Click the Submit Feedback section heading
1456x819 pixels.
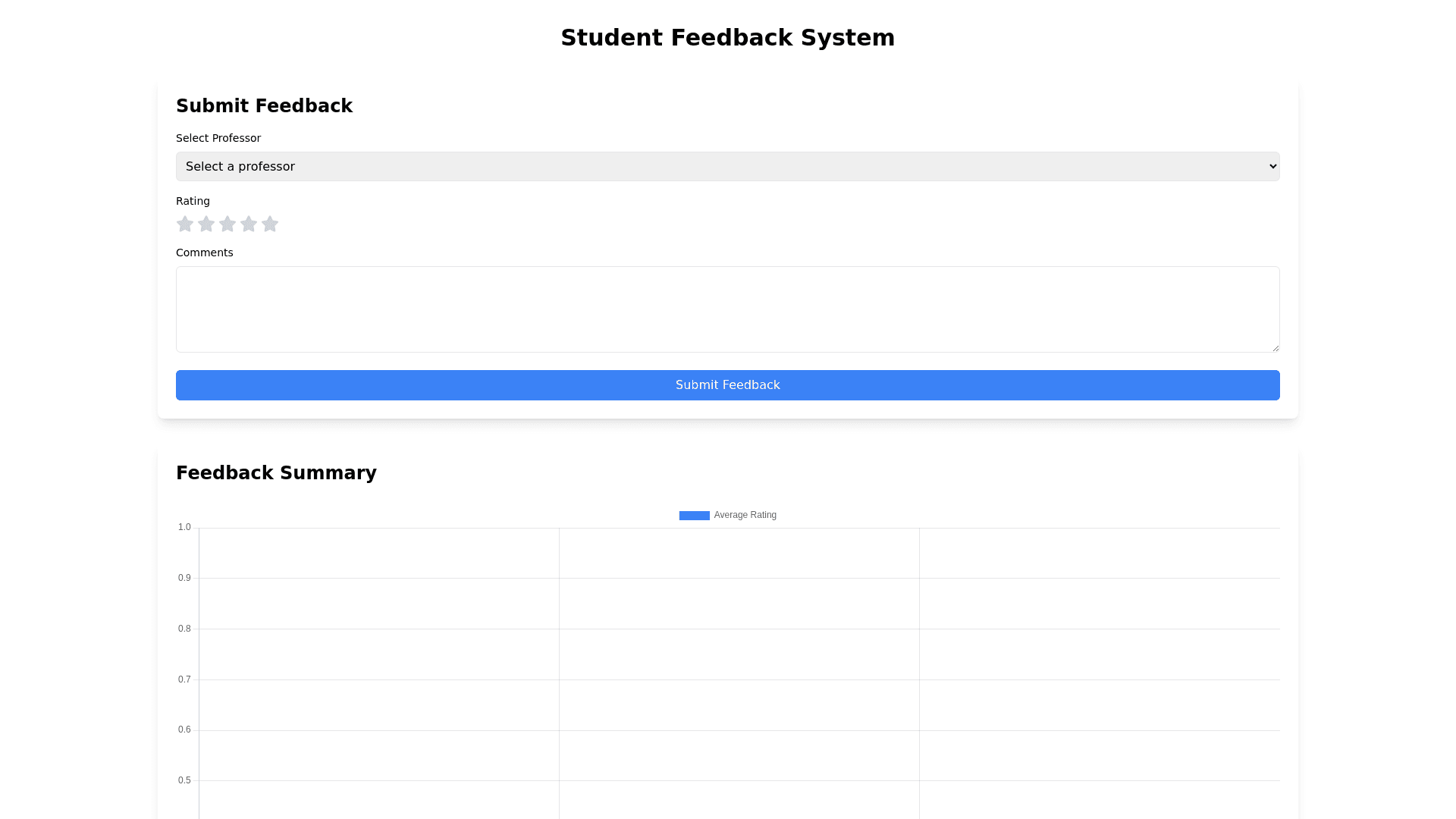(264, 106)
